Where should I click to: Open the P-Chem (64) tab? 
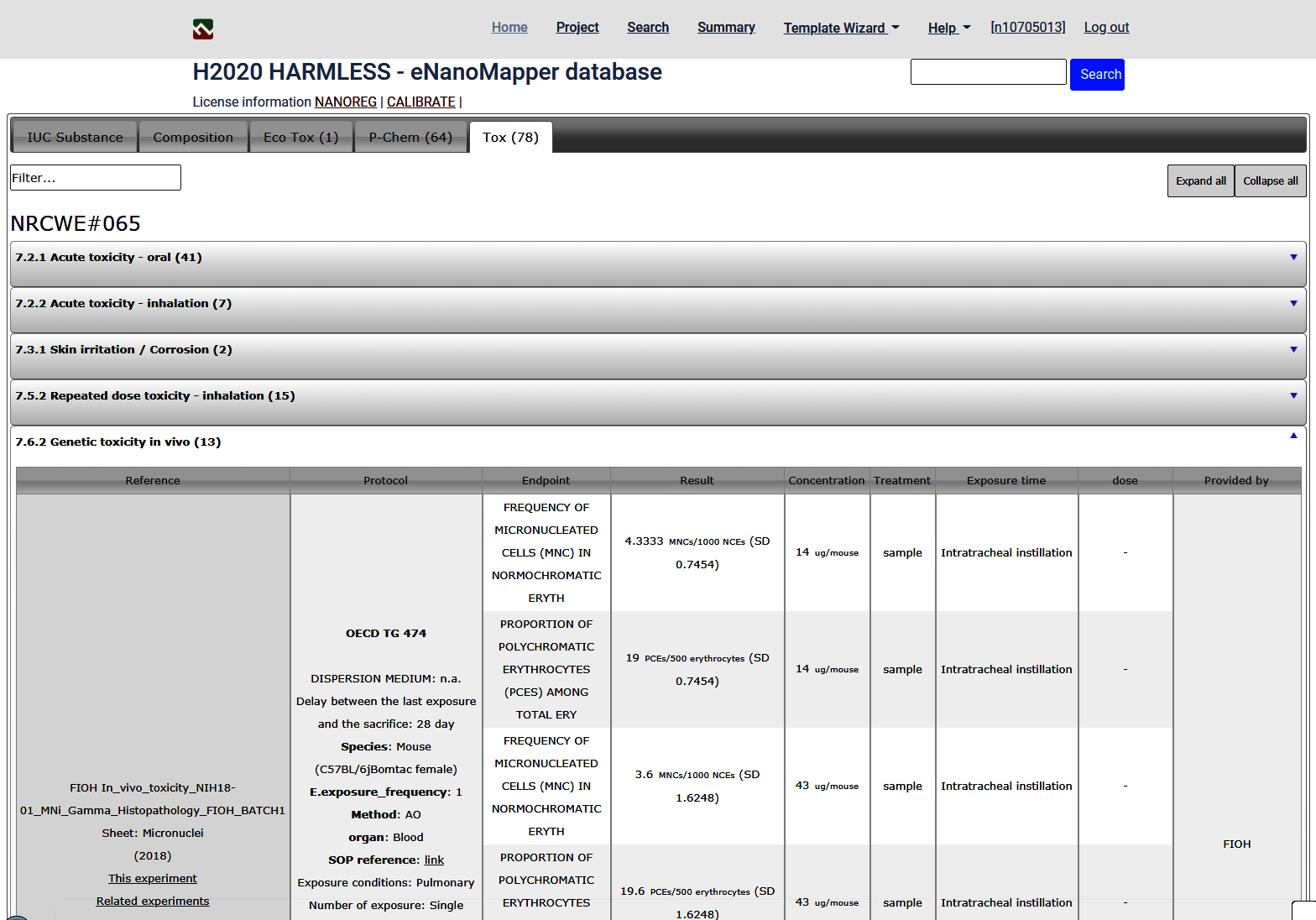click(x=410, y=137)
